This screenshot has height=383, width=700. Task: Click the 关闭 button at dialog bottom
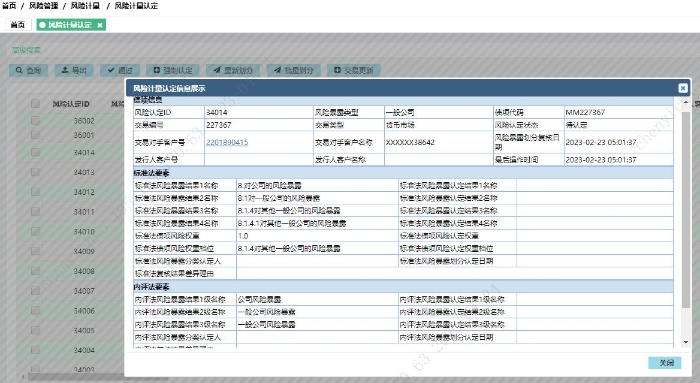point(665,362)
